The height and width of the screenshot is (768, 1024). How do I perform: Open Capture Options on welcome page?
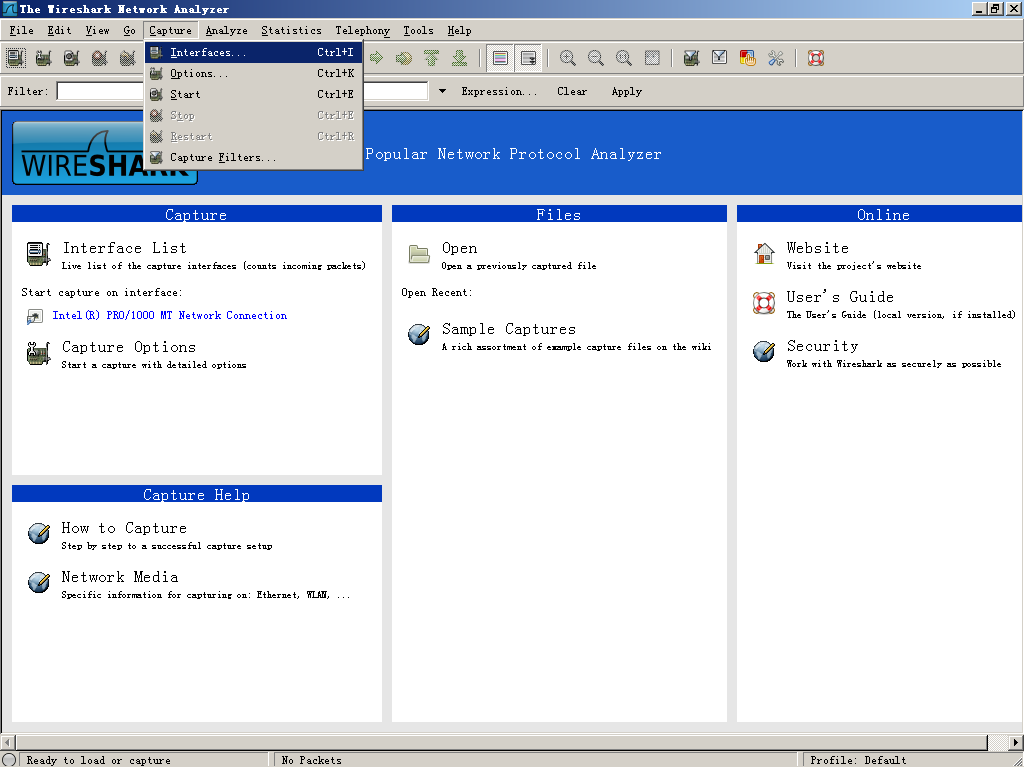coord(129,347)
